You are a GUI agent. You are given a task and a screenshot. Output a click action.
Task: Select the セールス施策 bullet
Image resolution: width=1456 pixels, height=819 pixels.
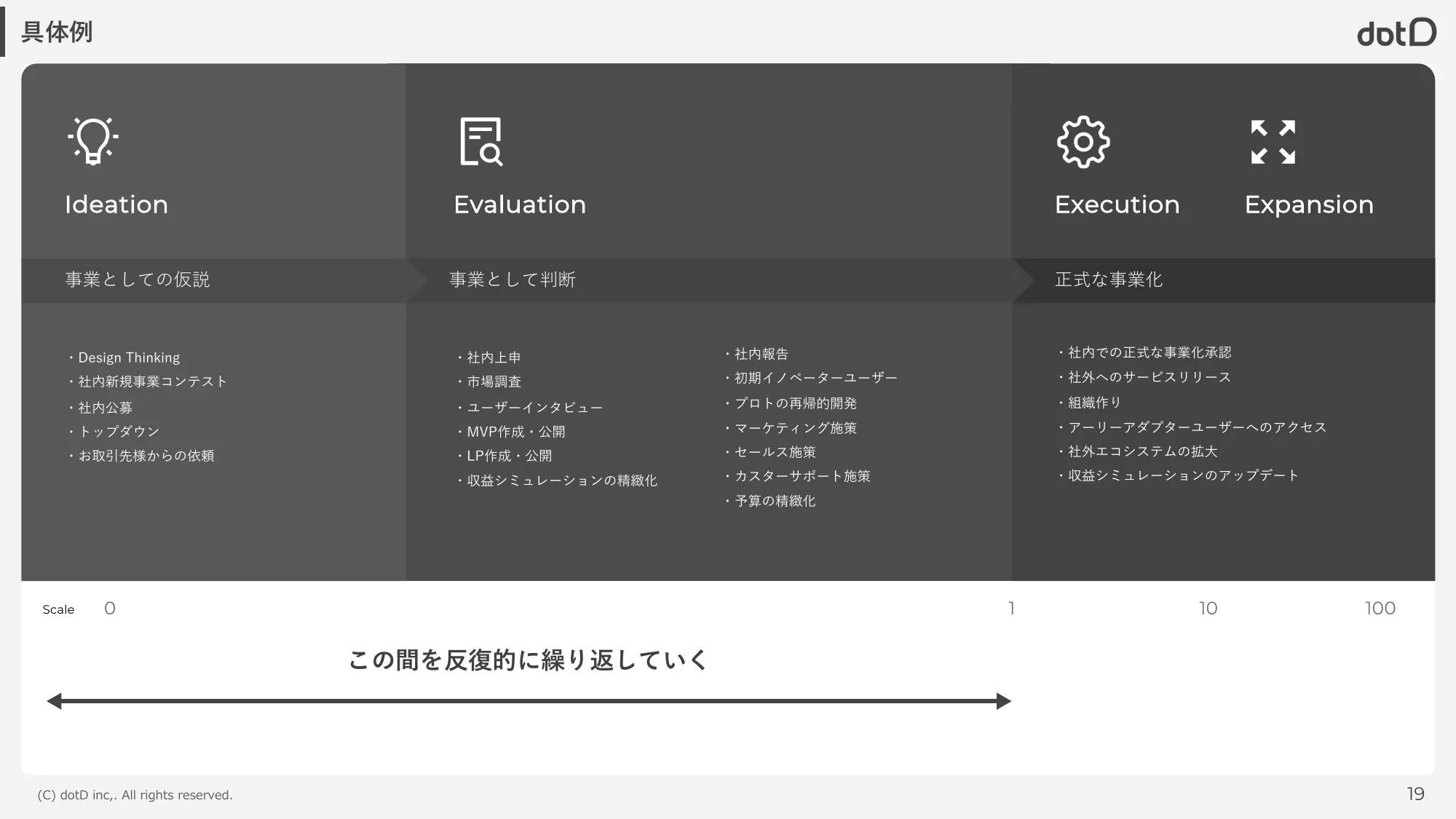point(770,452)
